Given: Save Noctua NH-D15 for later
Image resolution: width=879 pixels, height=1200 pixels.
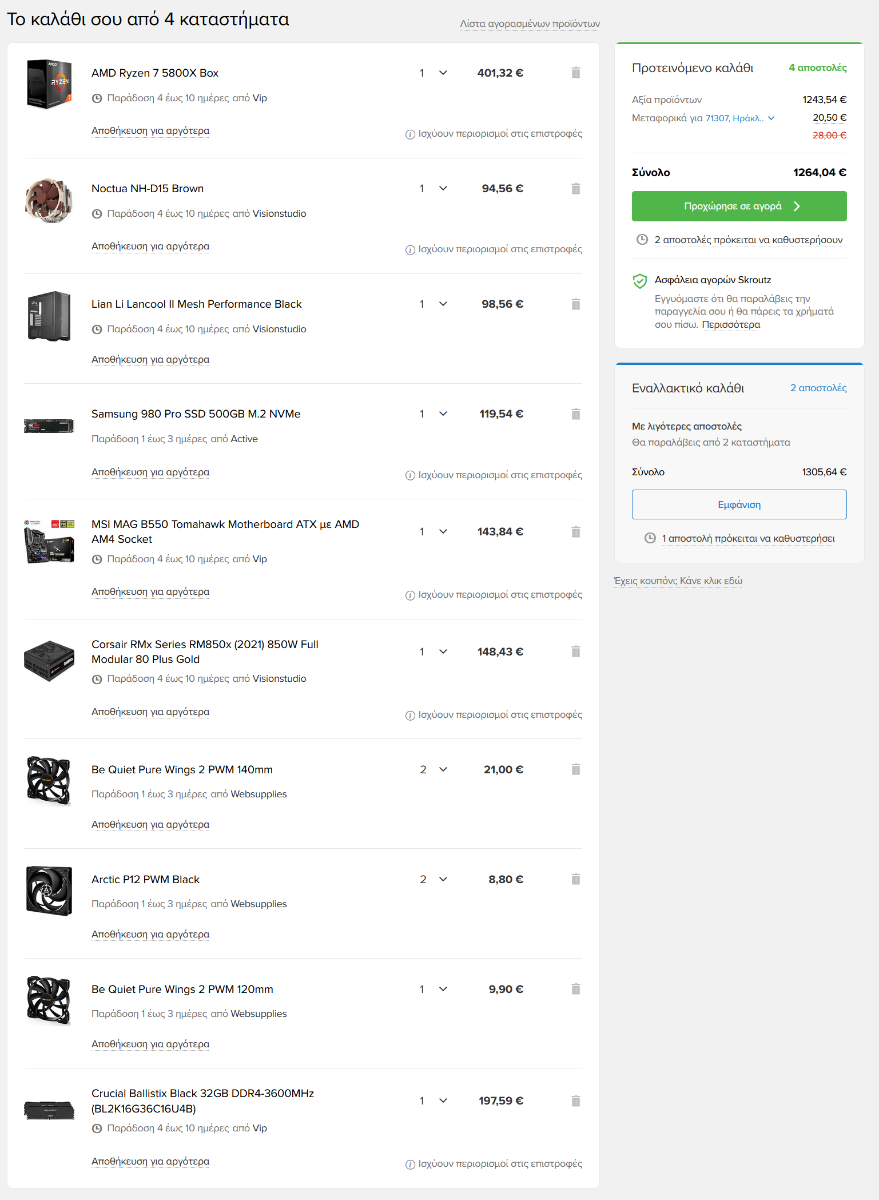Looking at the screenshot, I should click(150, 246).
